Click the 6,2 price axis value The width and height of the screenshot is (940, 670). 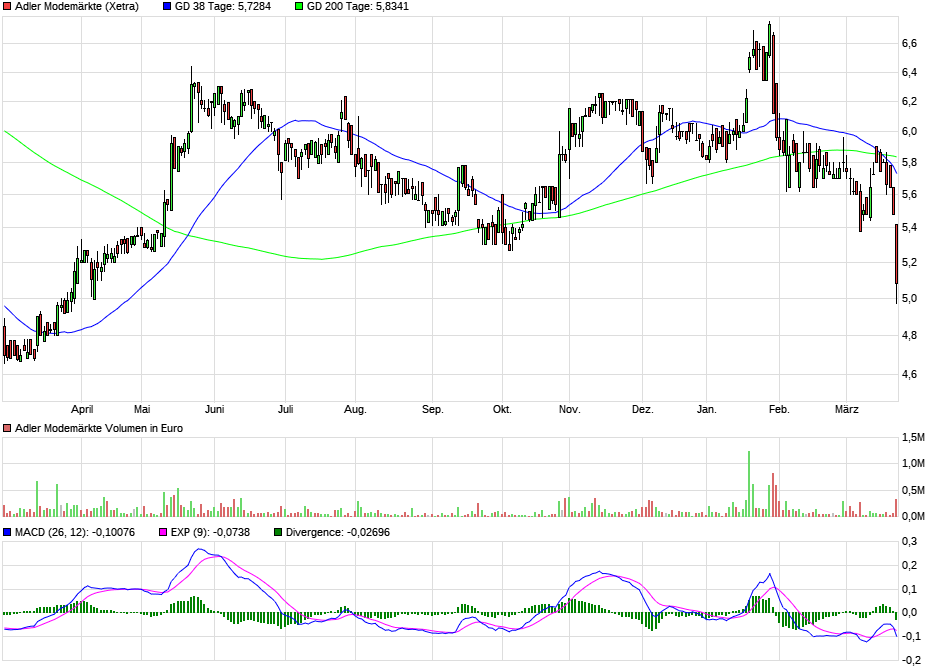click(x=909, y=102)
